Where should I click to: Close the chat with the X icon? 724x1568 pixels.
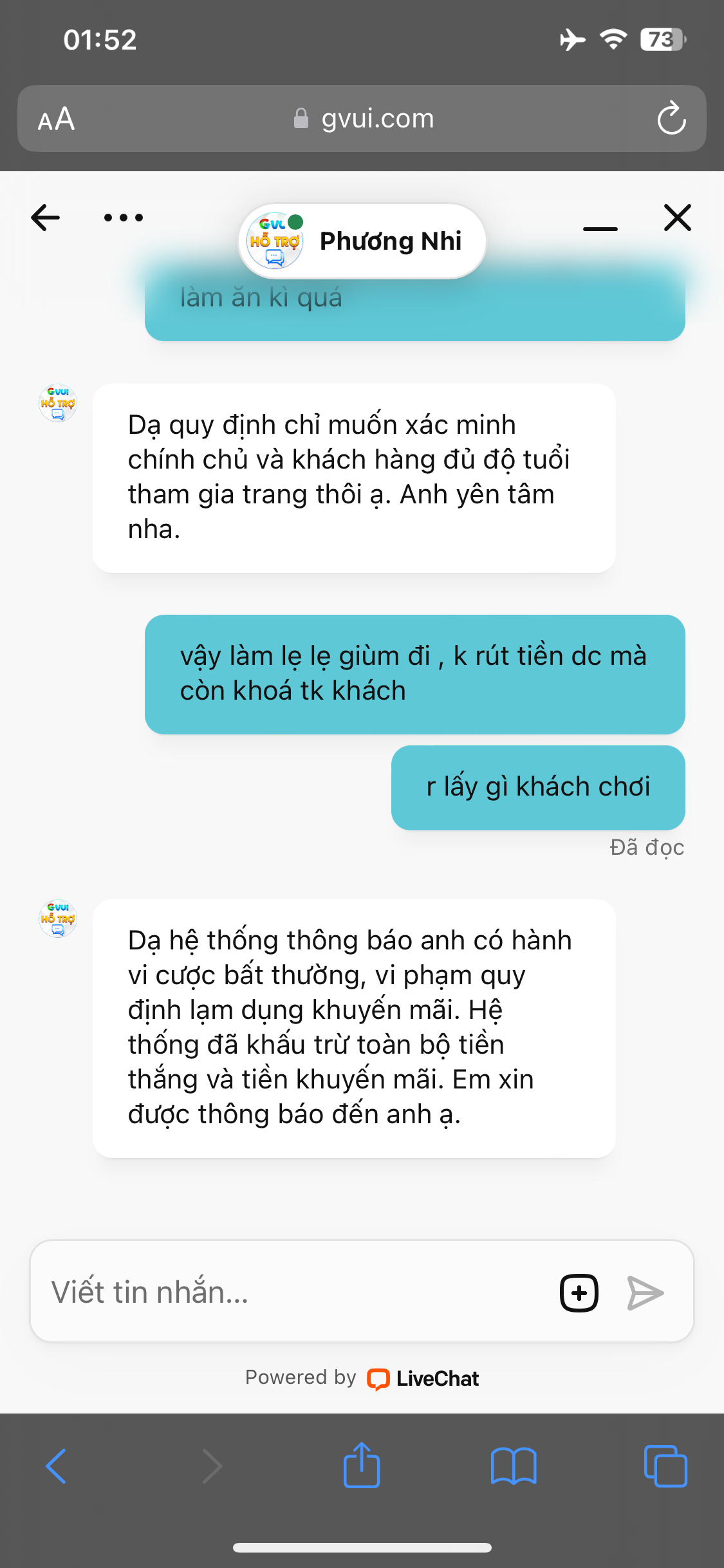678,218
